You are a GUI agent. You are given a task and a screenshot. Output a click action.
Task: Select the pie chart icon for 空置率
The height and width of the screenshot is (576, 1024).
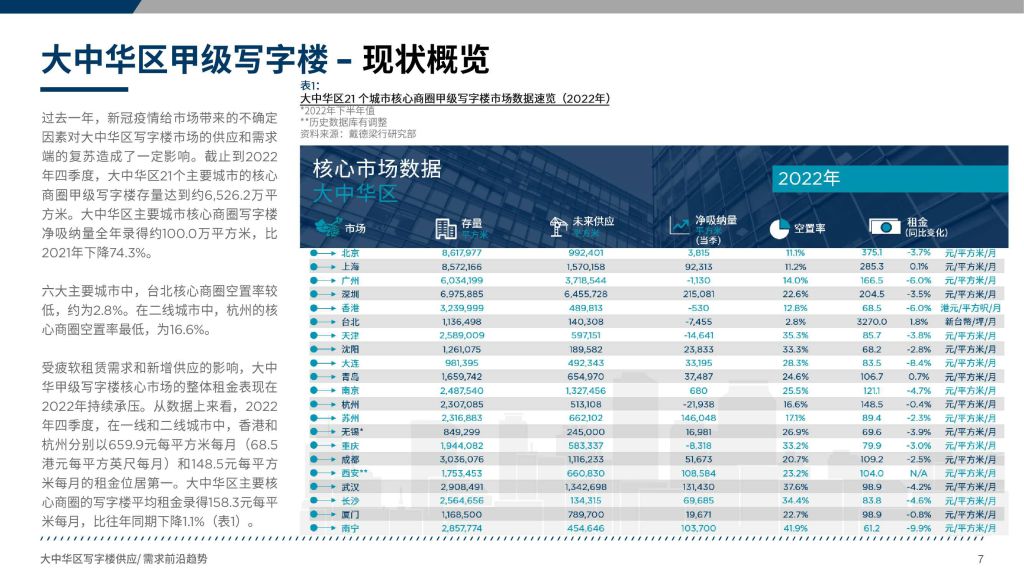point(780,228)
